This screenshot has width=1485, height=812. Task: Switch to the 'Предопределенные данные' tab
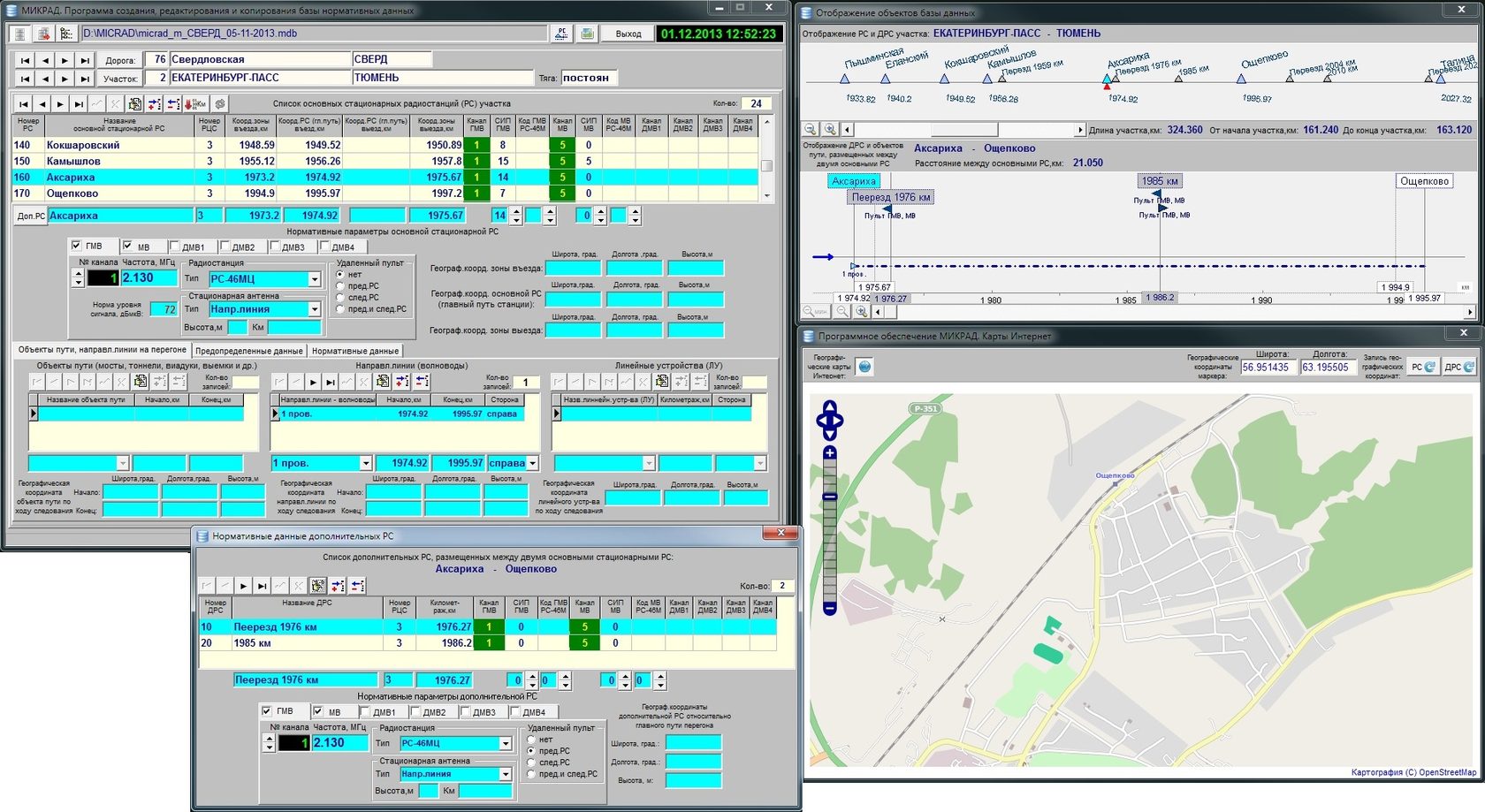coord(248,351)
